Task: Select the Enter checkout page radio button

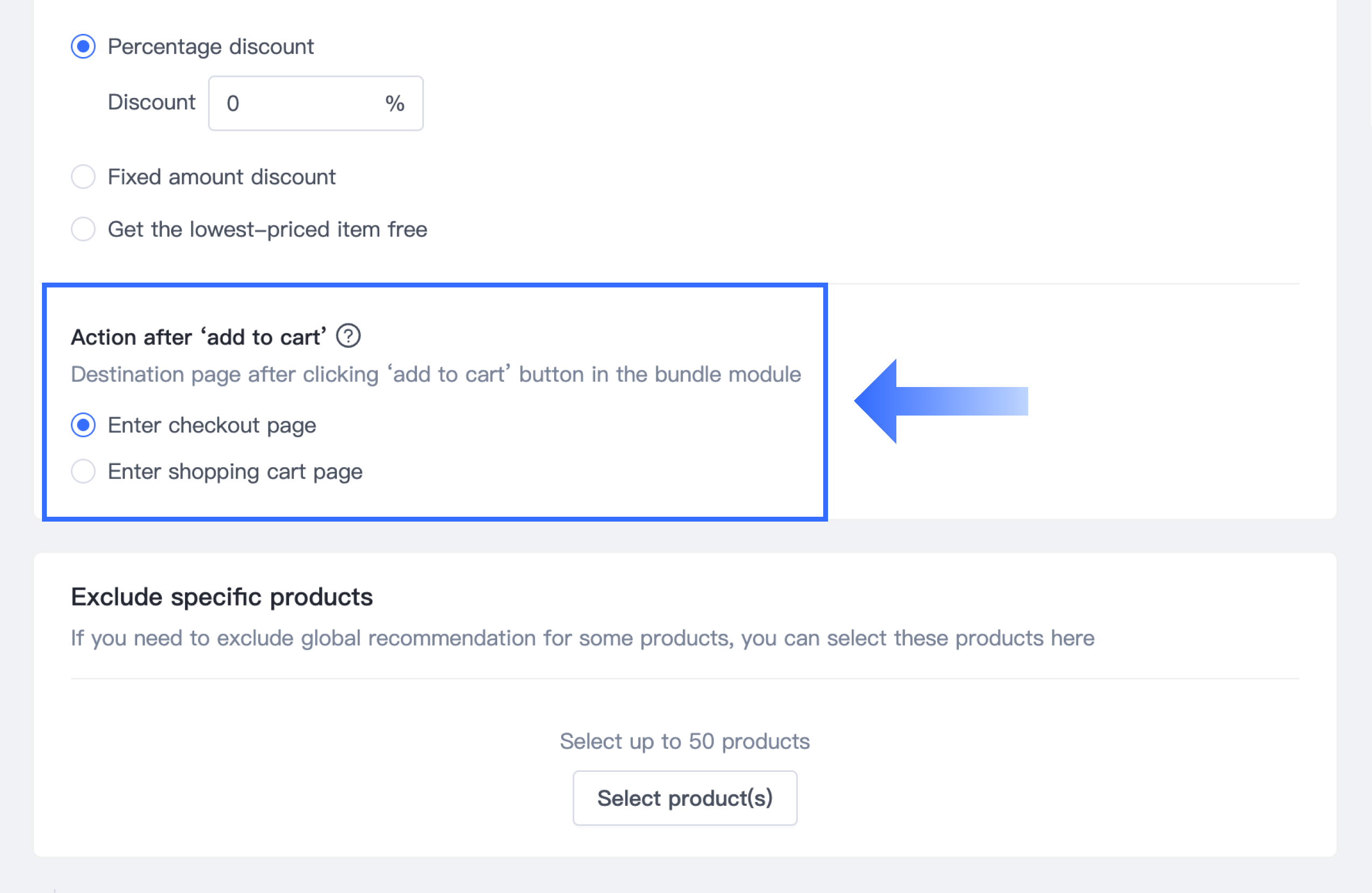Action: pos(83,425)
